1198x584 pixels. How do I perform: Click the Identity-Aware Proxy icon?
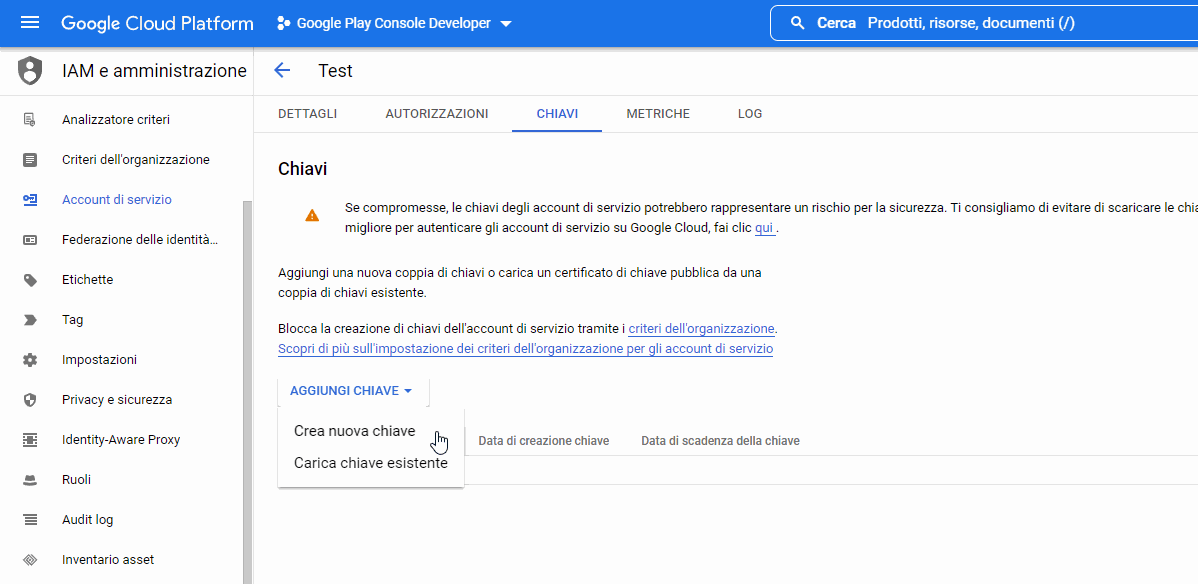coord(30,440)
